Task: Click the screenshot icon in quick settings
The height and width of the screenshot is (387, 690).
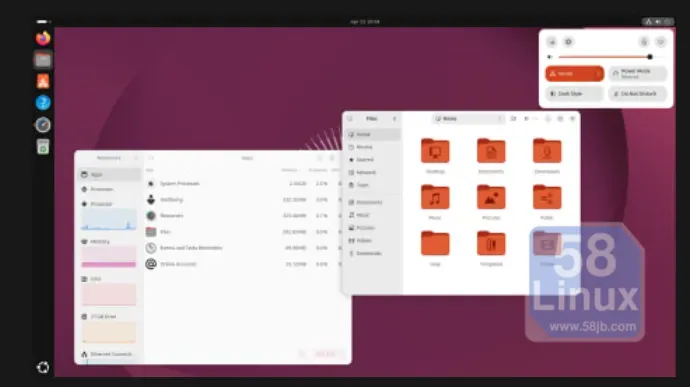Action: [552, 42]
